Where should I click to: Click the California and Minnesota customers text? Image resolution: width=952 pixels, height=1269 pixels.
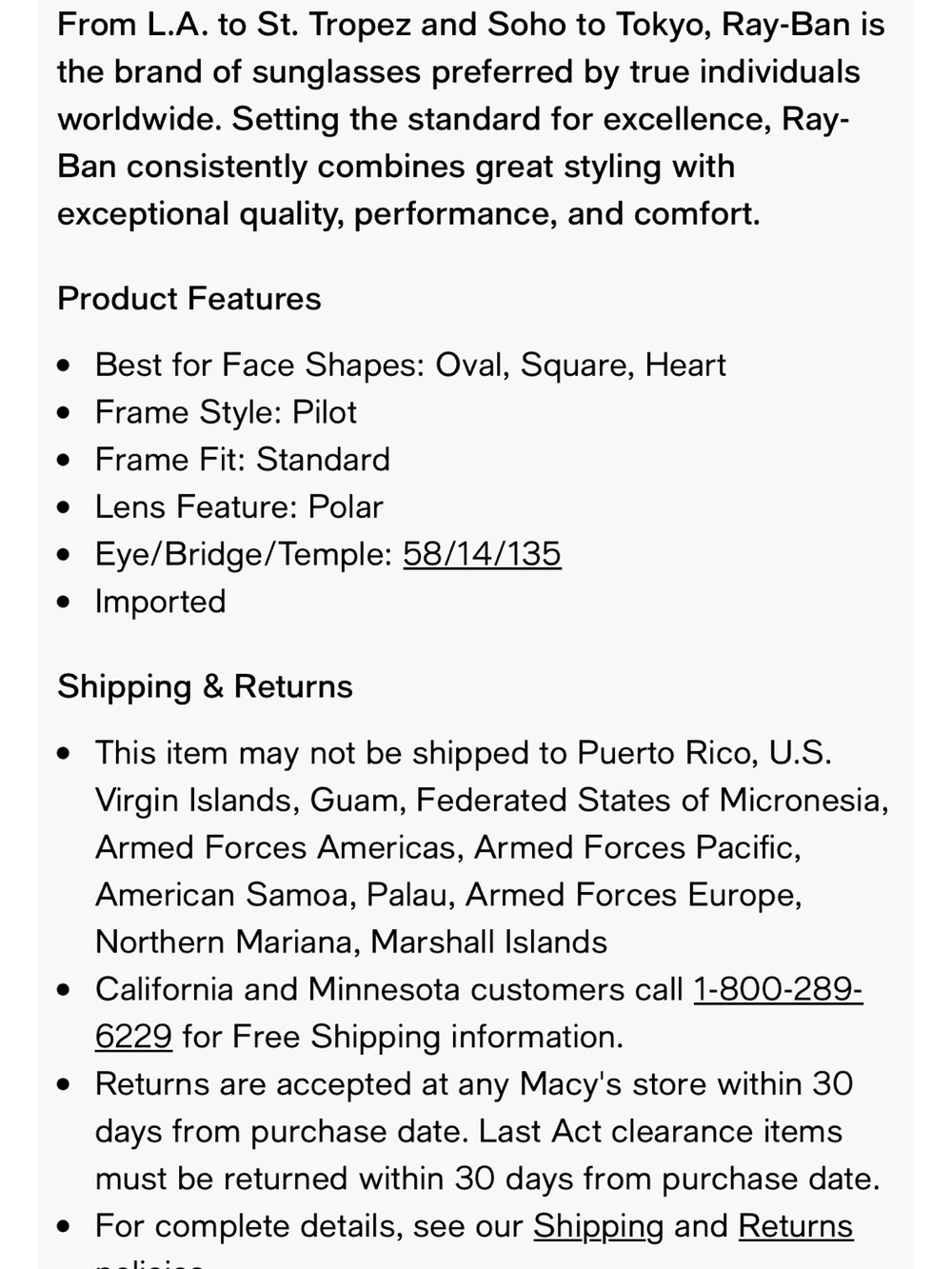click(x=389, y=989)
